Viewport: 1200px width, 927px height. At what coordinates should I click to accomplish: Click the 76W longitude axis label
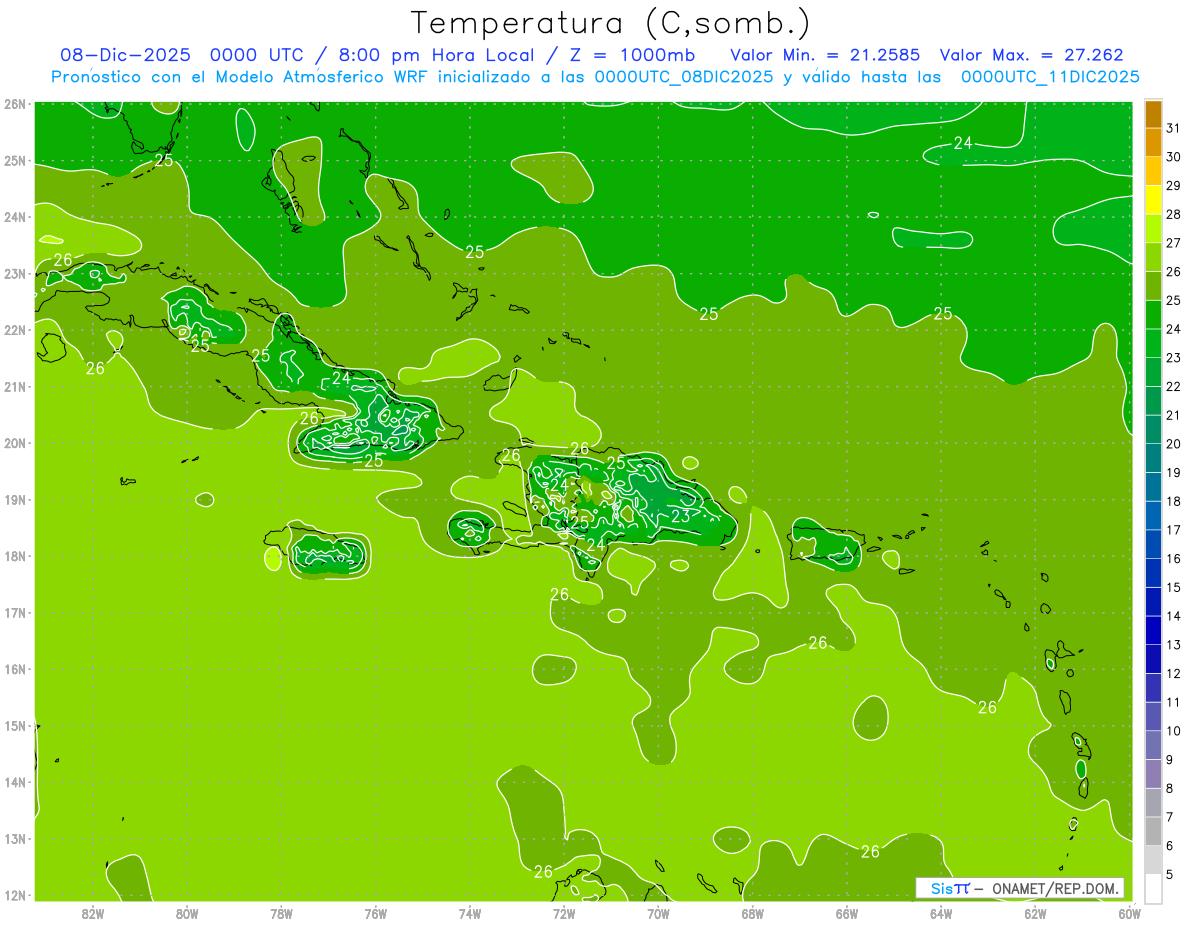click(x=375, y=913)
